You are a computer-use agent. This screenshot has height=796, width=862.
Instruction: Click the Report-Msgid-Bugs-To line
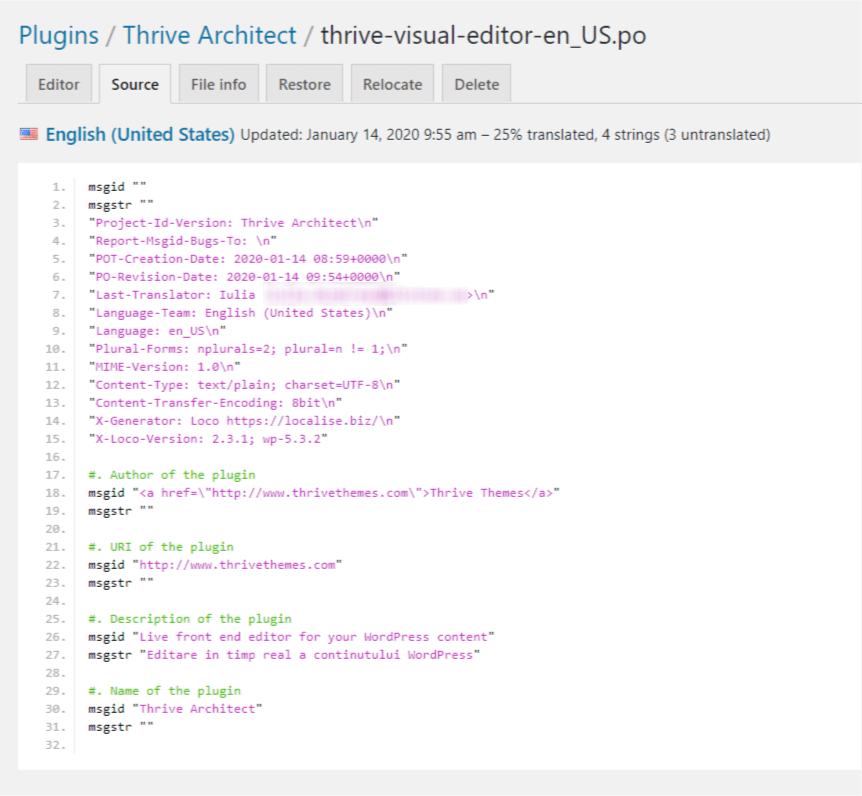(x=183, y=241)
